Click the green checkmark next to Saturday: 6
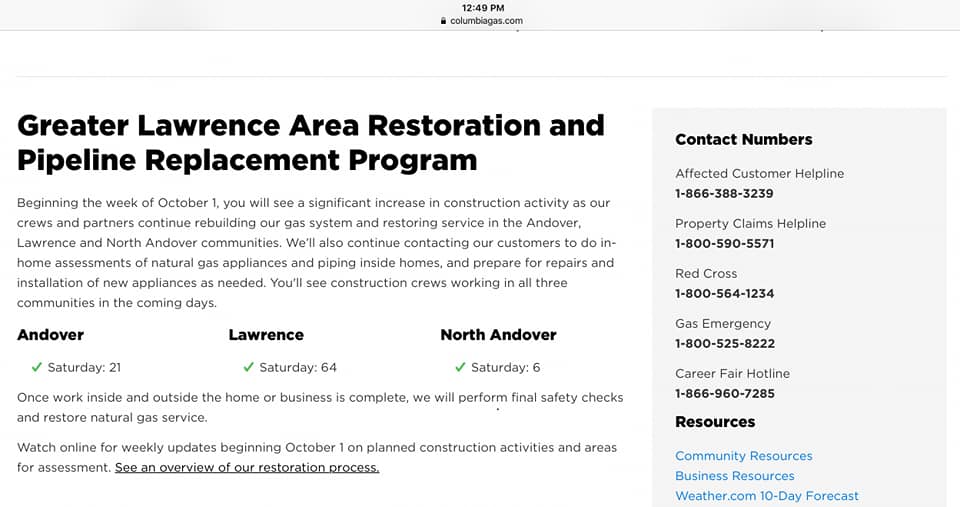Screen dimensions: 960x507 coord(460,367)
